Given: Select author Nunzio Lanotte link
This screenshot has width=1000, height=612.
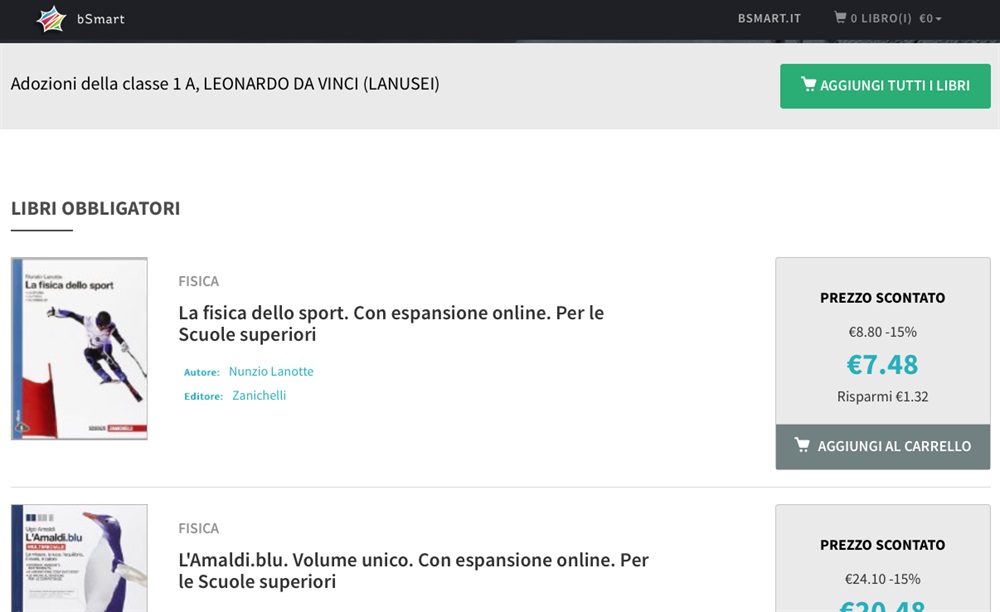Looking at the screenshot, I should coord(271,371).
